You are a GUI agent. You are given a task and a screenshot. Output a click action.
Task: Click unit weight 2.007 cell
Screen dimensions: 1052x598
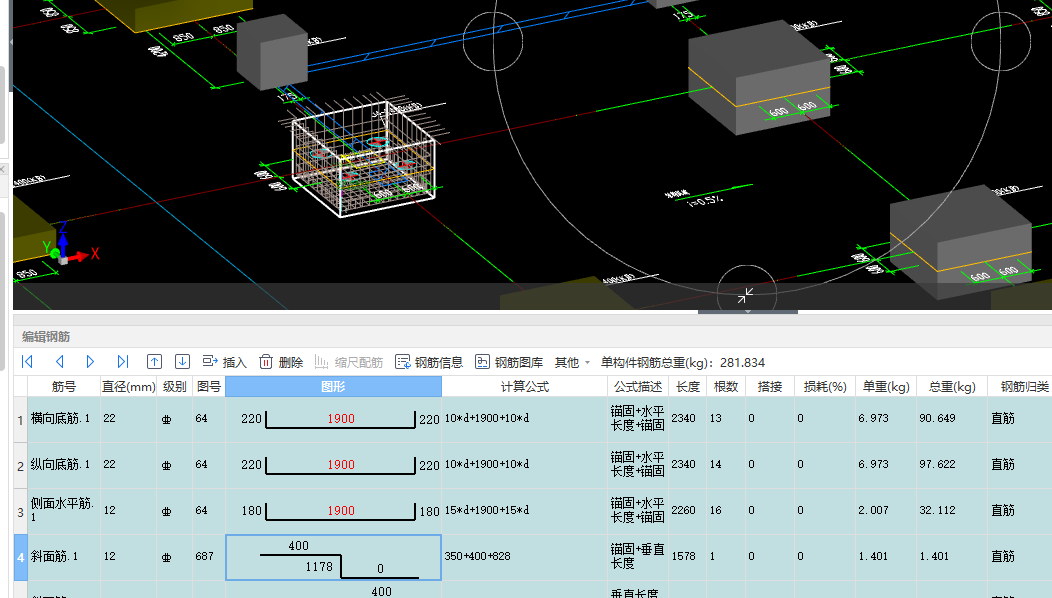click(886, 511)
